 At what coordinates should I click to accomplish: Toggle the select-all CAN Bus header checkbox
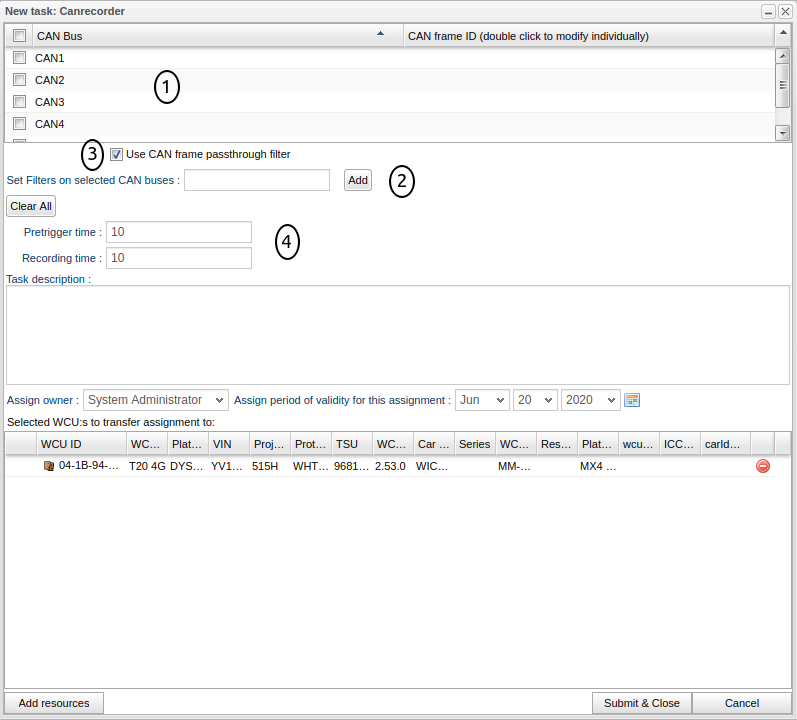(x=19, y=36)
